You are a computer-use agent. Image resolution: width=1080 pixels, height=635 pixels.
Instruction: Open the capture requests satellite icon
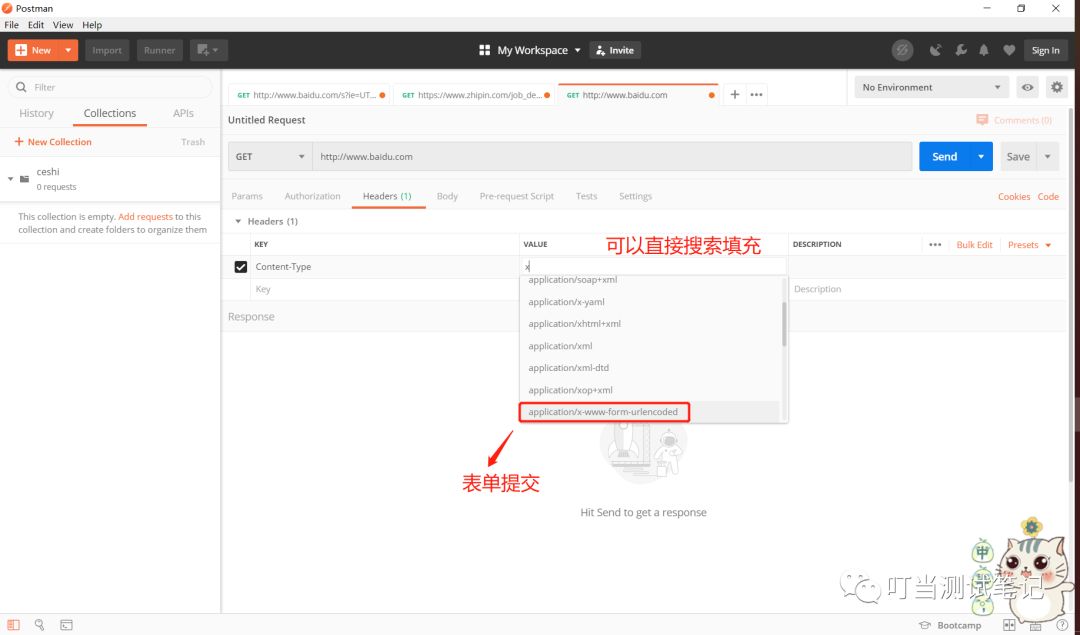(935, 50)
